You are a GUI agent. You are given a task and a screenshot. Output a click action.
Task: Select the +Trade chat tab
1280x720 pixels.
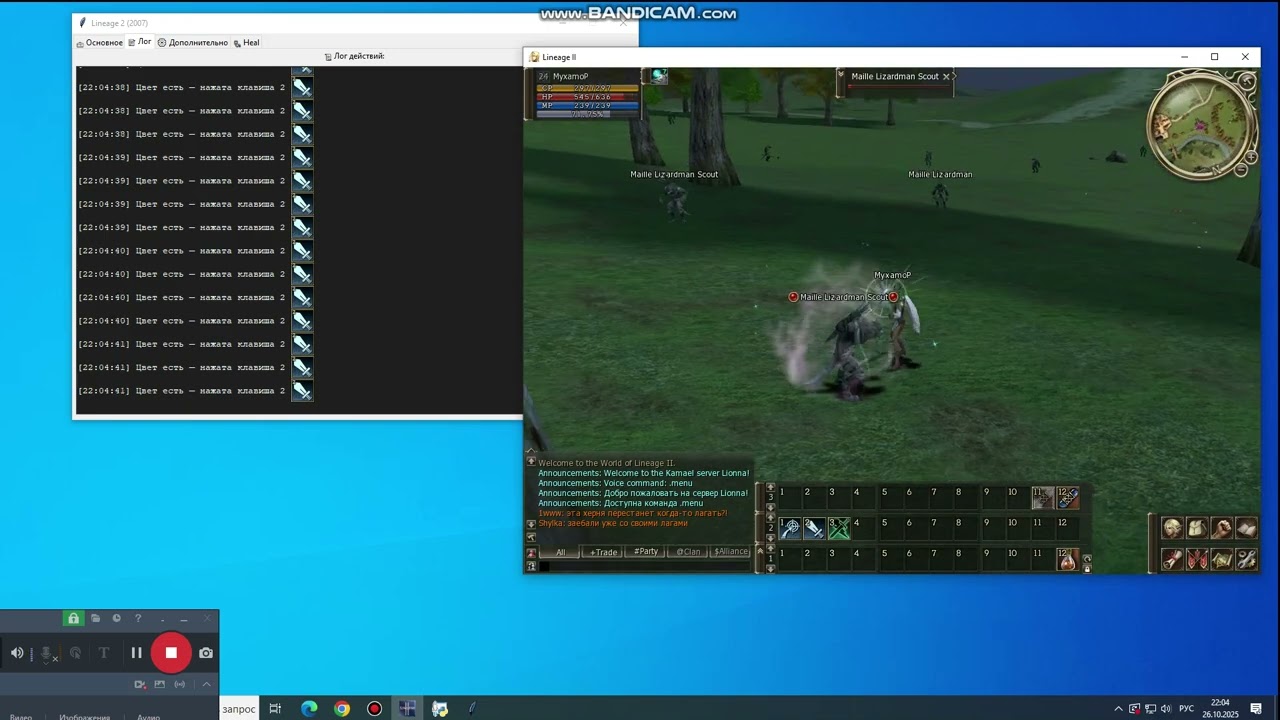coord(603,552)
